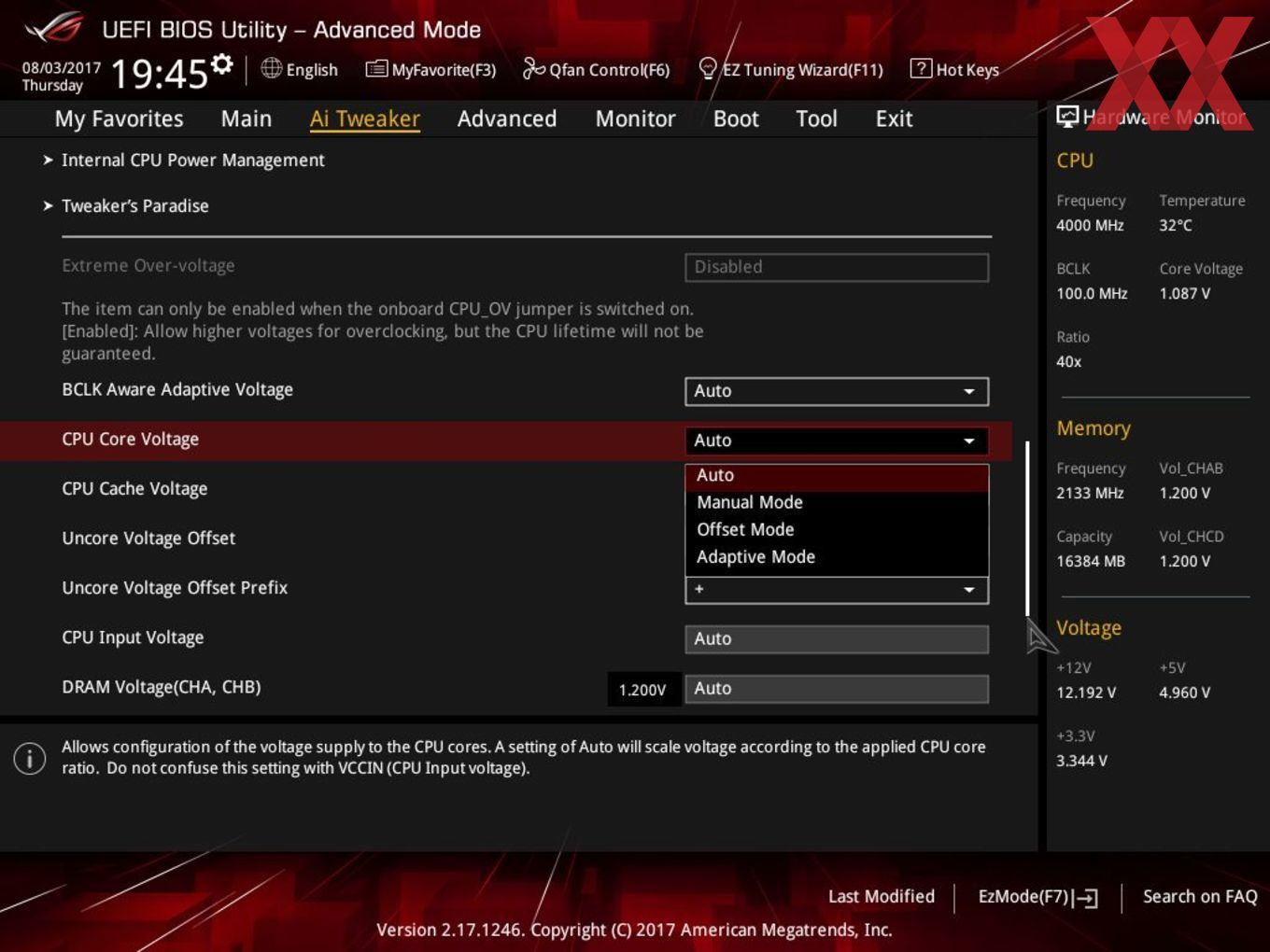
Task: Open BCLK Aware Adaptive Voltage dropdown
Action: pos(837,391)
